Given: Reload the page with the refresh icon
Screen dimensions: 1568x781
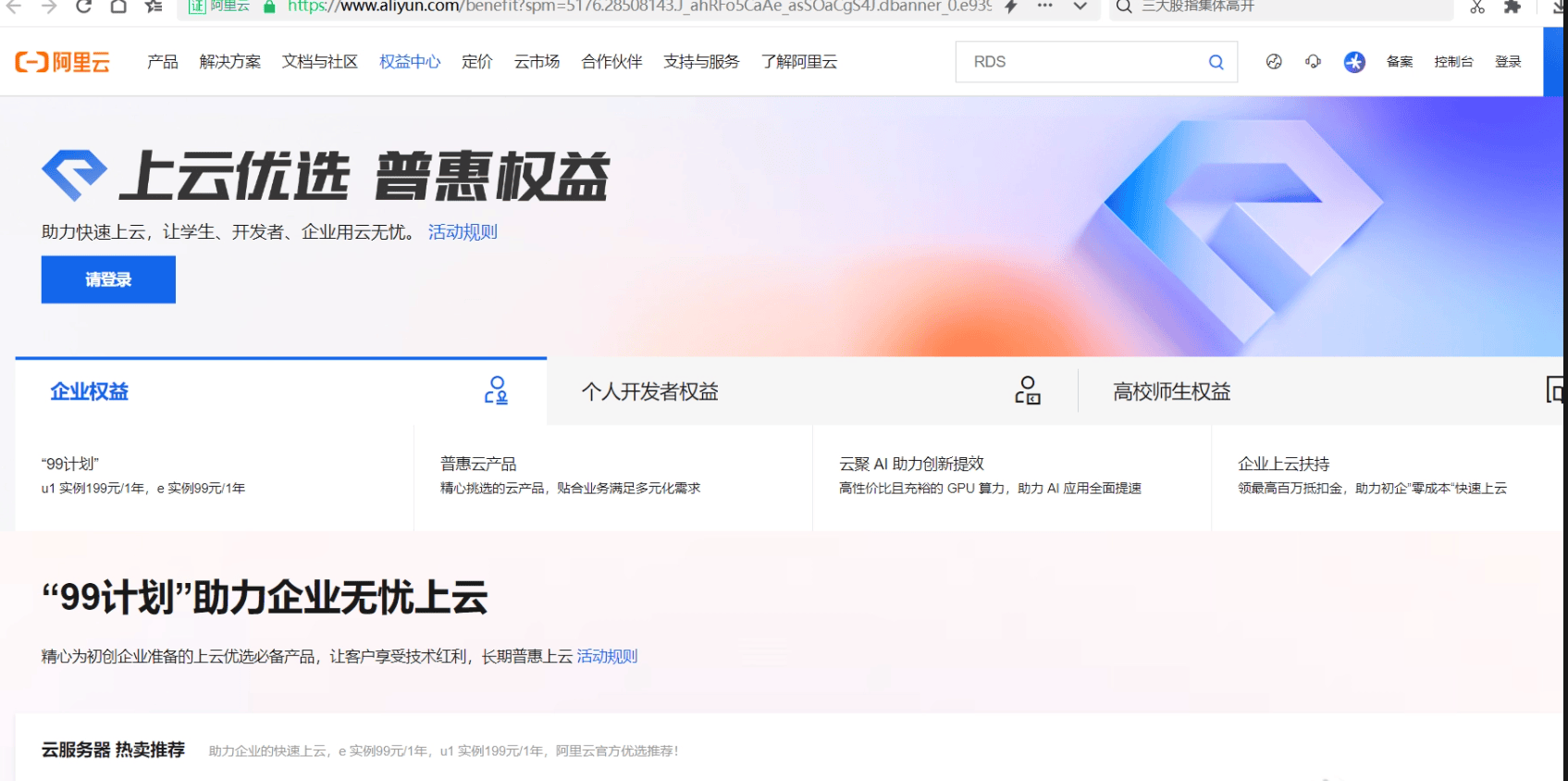Looking at the screenshot, I should (83, 6).
